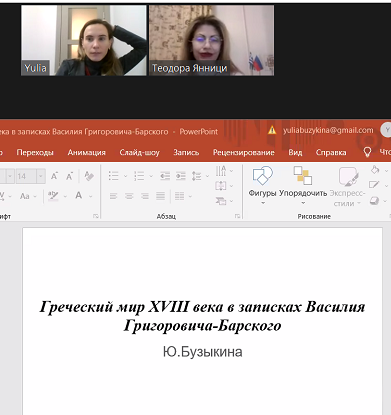
Task: Justify the paragraph text
Action: [160, 196]
